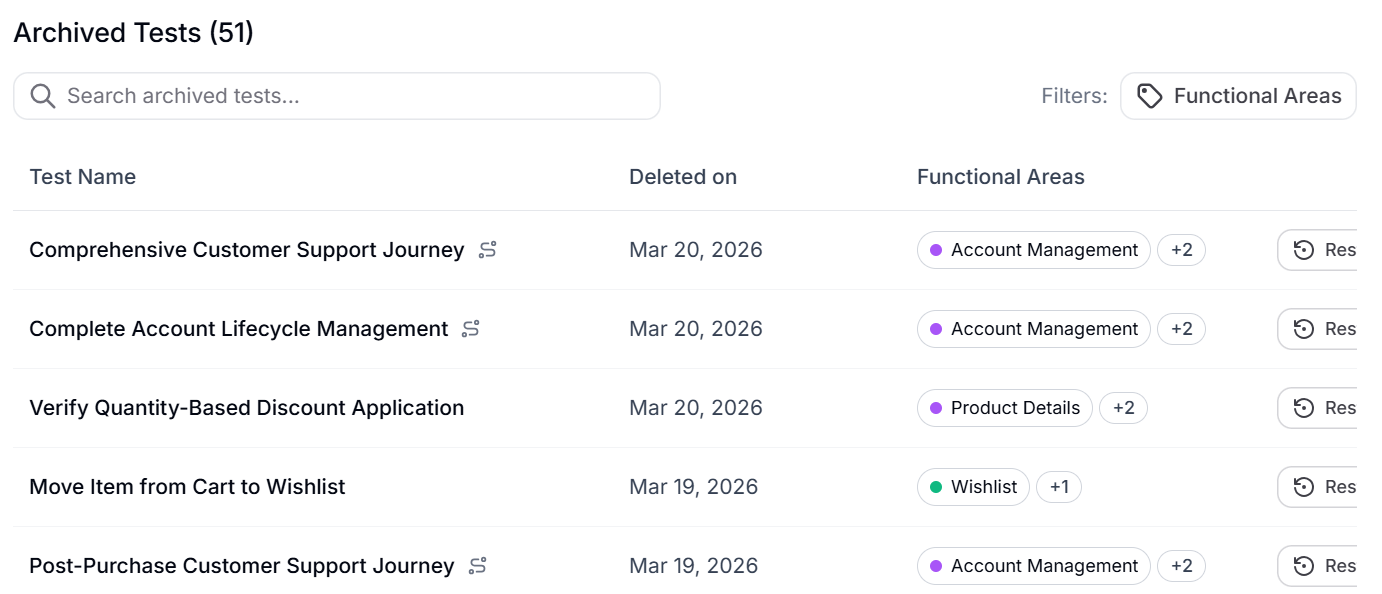This screenshot has height=594, width=1382.
Task: Sort by the Test Name column header
Action: (83, 176)
